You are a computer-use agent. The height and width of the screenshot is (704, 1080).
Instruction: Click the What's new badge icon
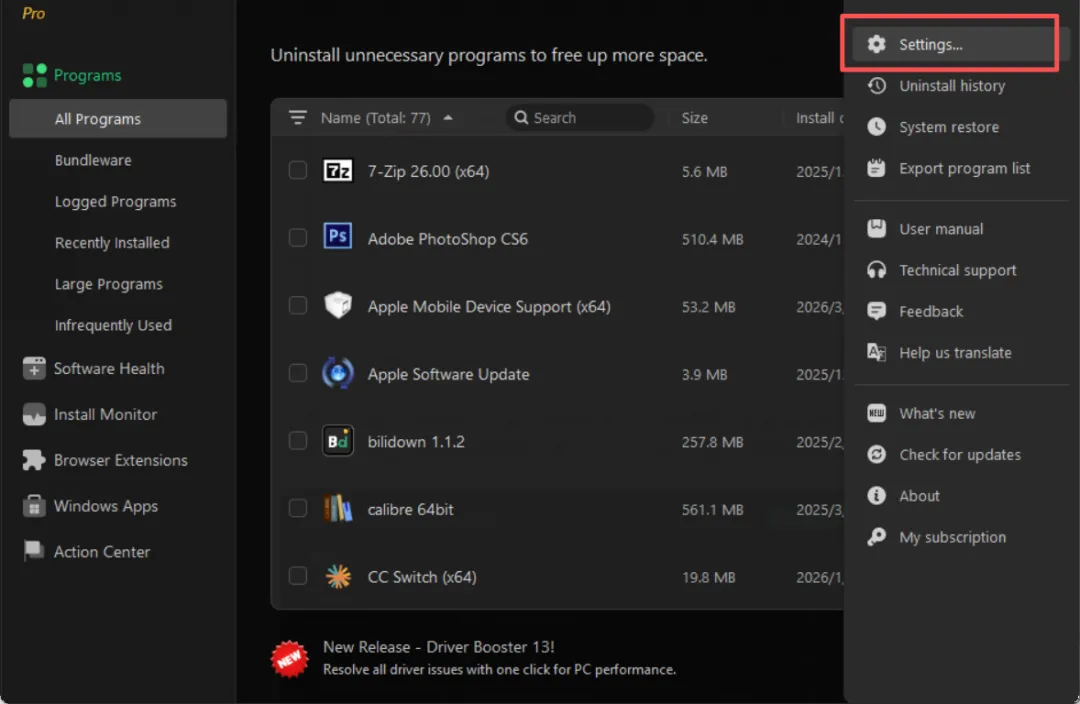click(x=876, y=413)
